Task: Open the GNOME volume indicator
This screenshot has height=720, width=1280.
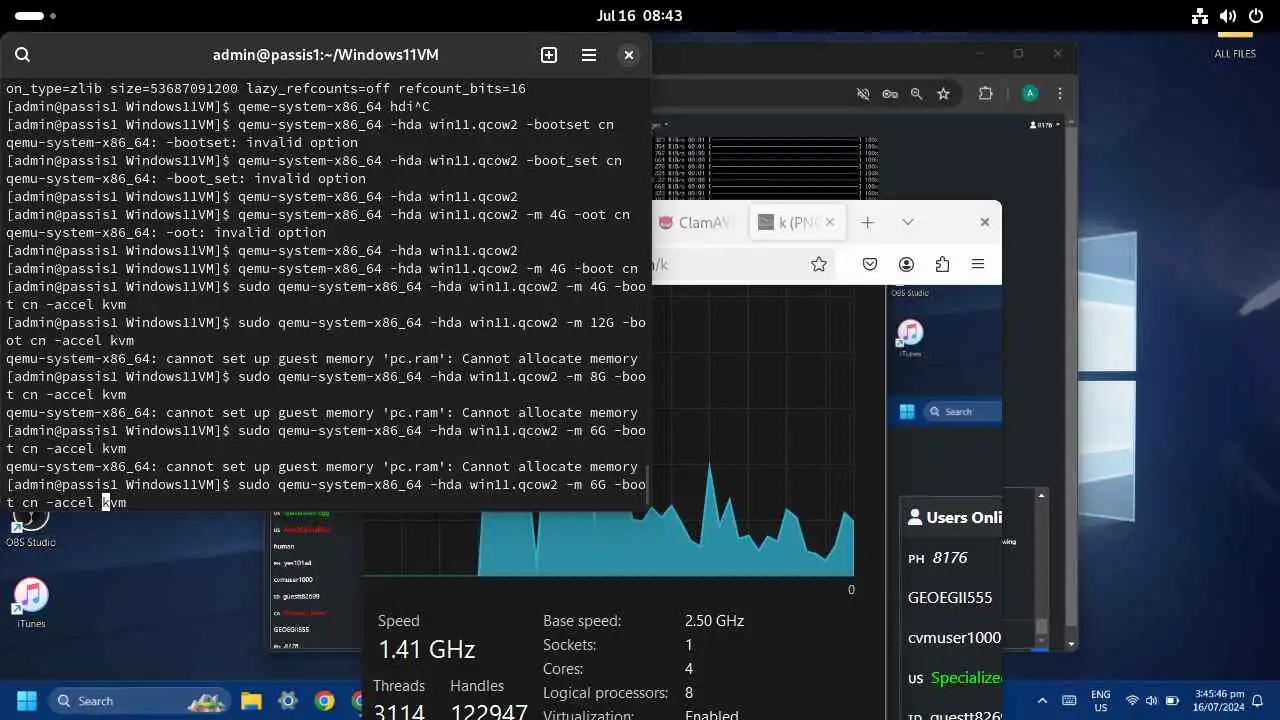Action: coord(1228,16)
